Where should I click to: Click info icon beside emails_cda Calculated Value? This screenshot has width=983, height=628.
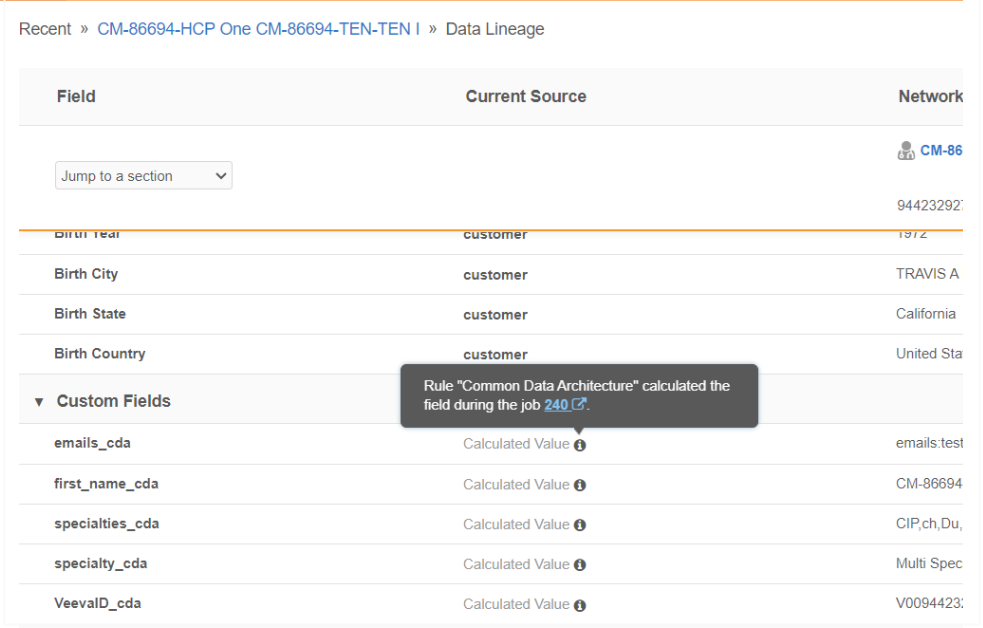(x=580, y=445)
